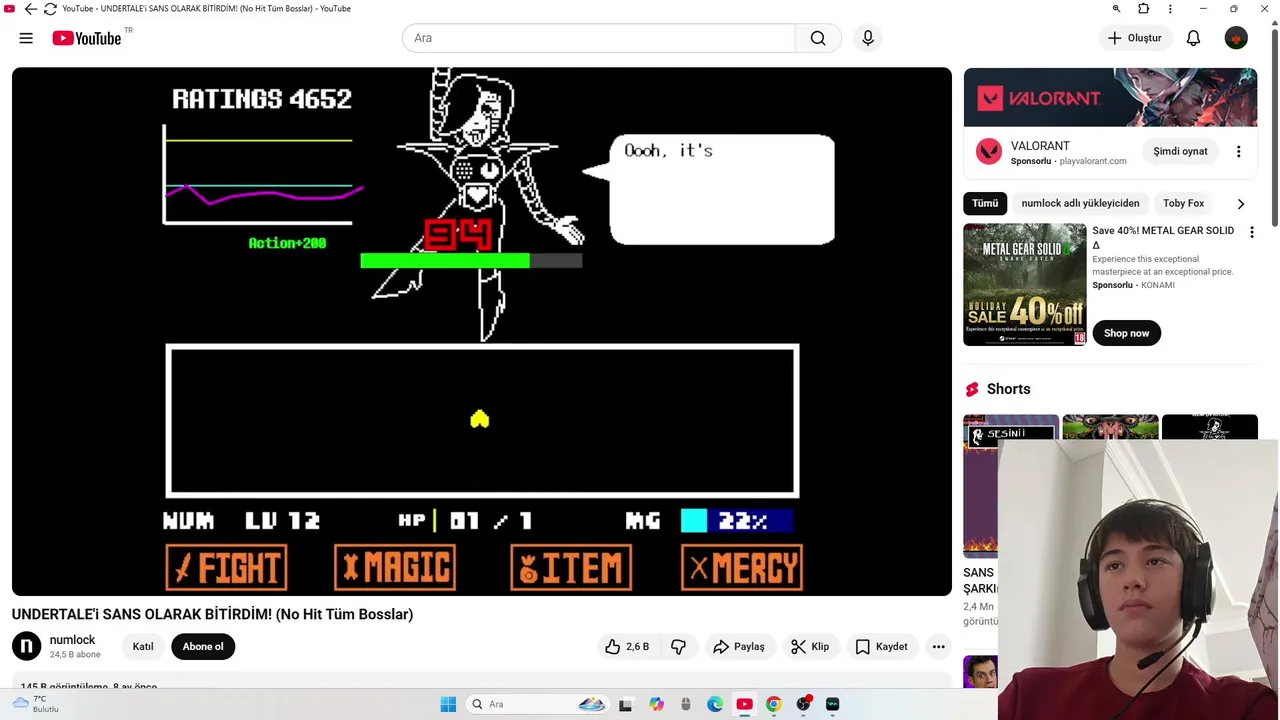Click the Shop now button
Screen dimensions: 1280x720
click(x=1126, y=333)
